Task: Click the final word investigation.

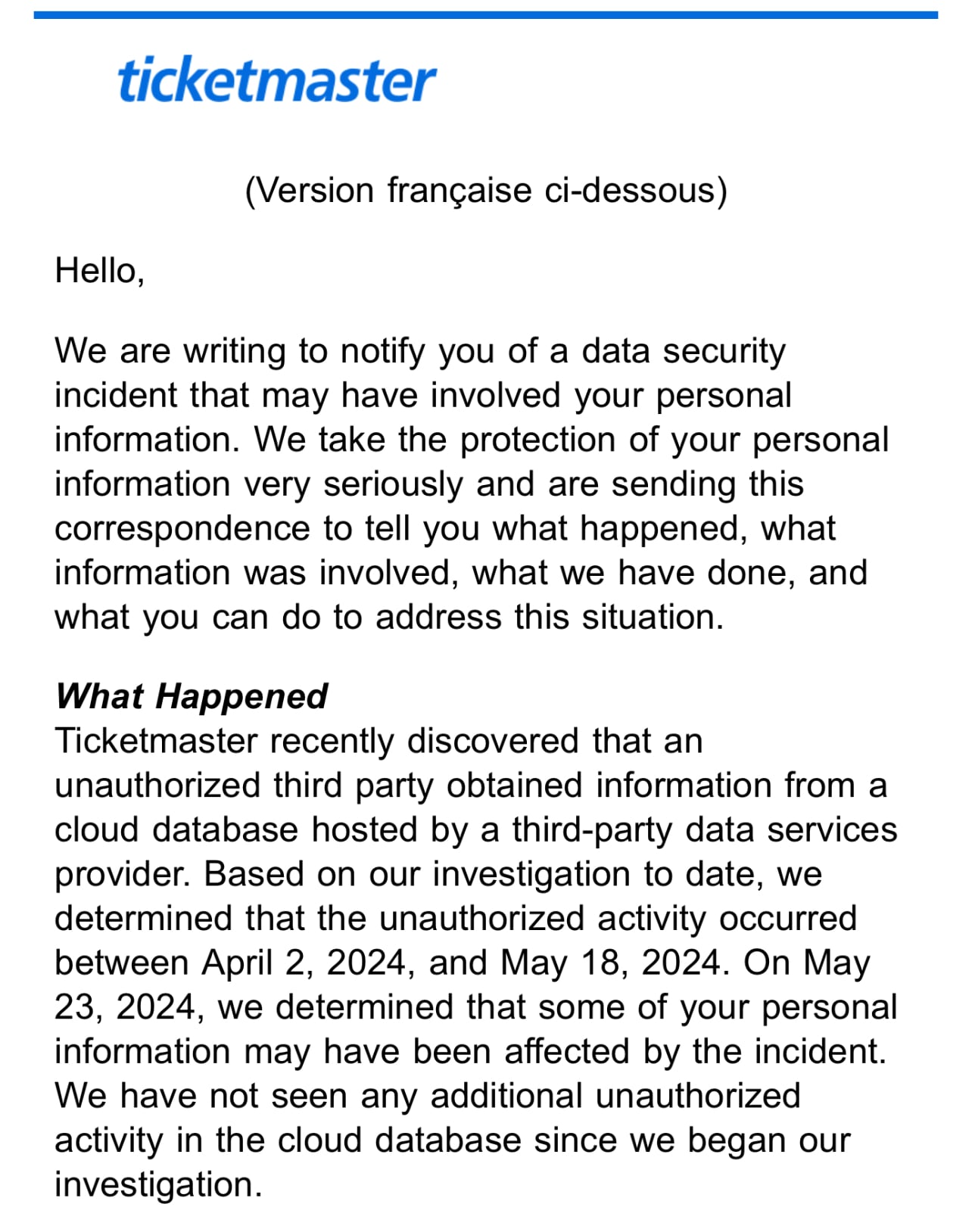Action: pos(158,1184)
